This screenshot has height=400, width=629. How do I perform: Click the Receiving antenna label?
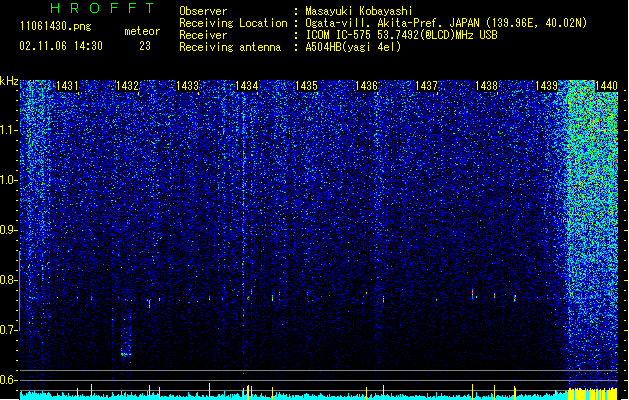pos(230,47)
